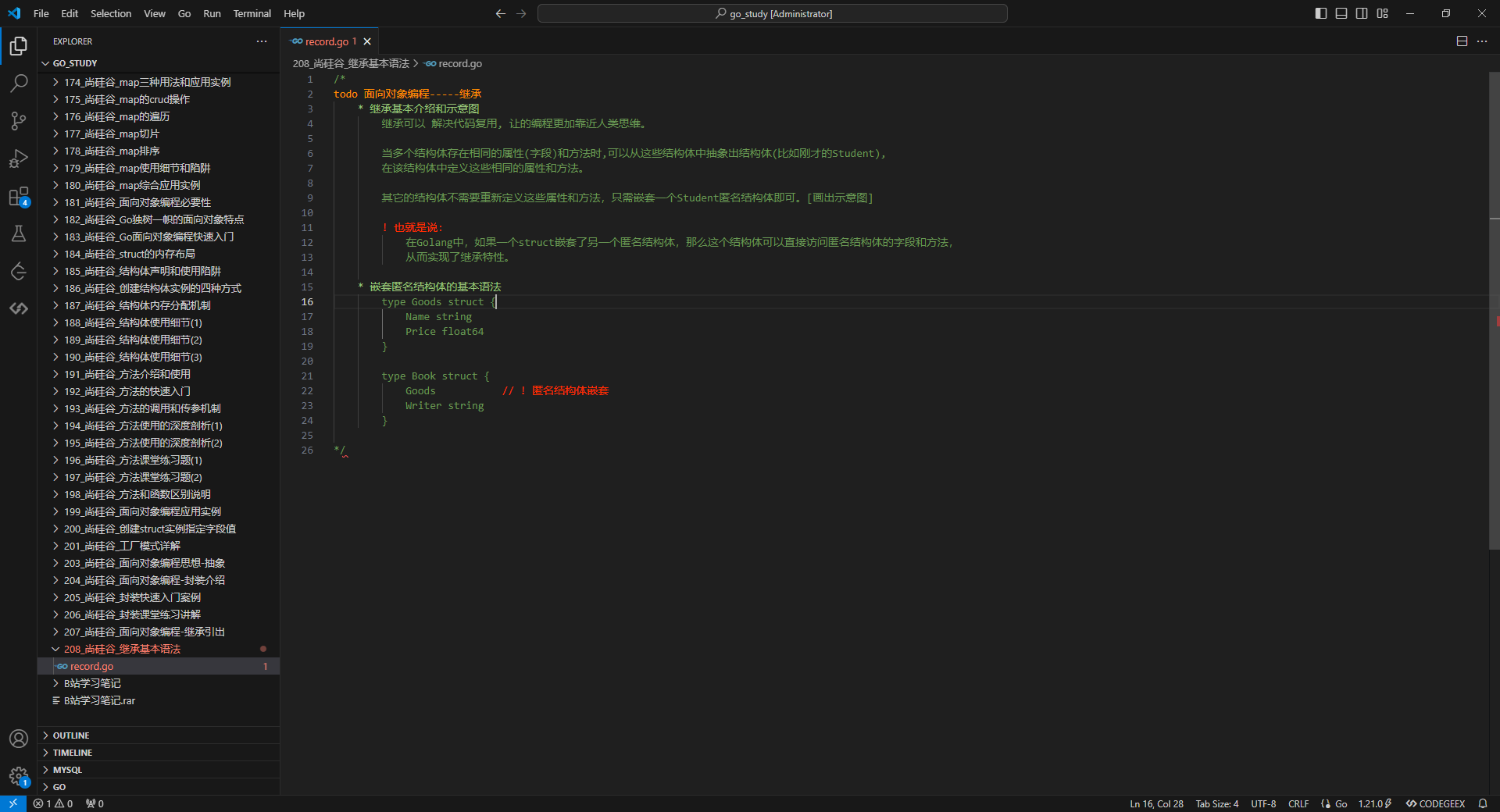Change the Tab Size: 4 setting

[1217, 803]
